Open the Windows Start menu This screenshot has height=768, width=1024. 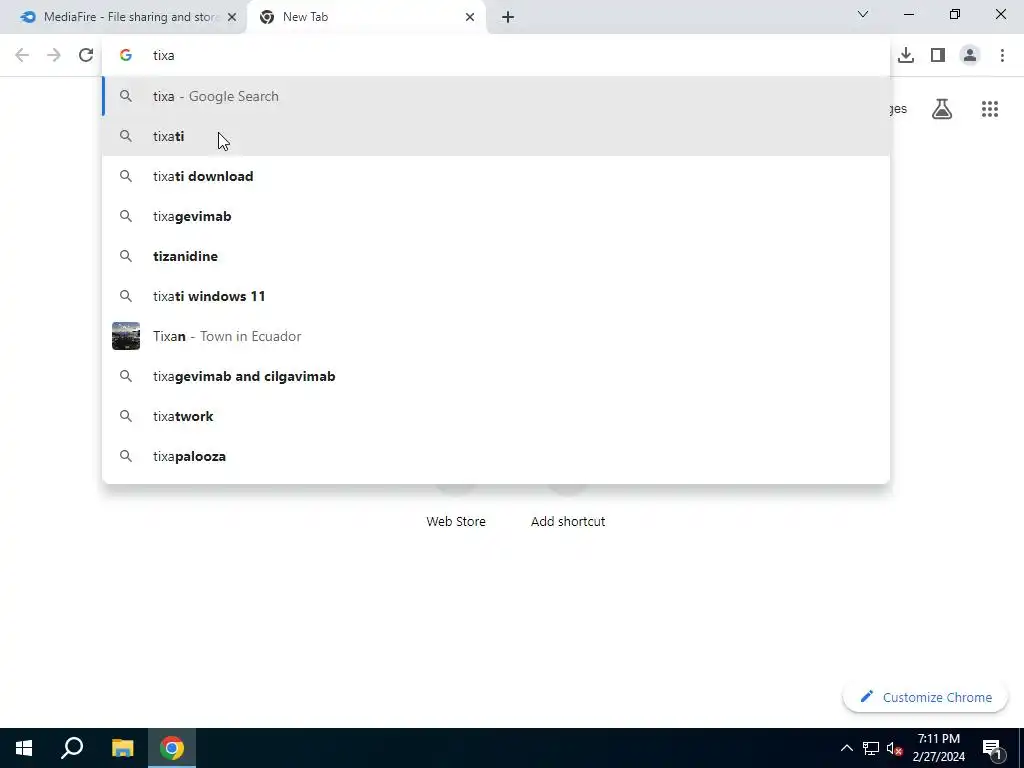point(24,748)
